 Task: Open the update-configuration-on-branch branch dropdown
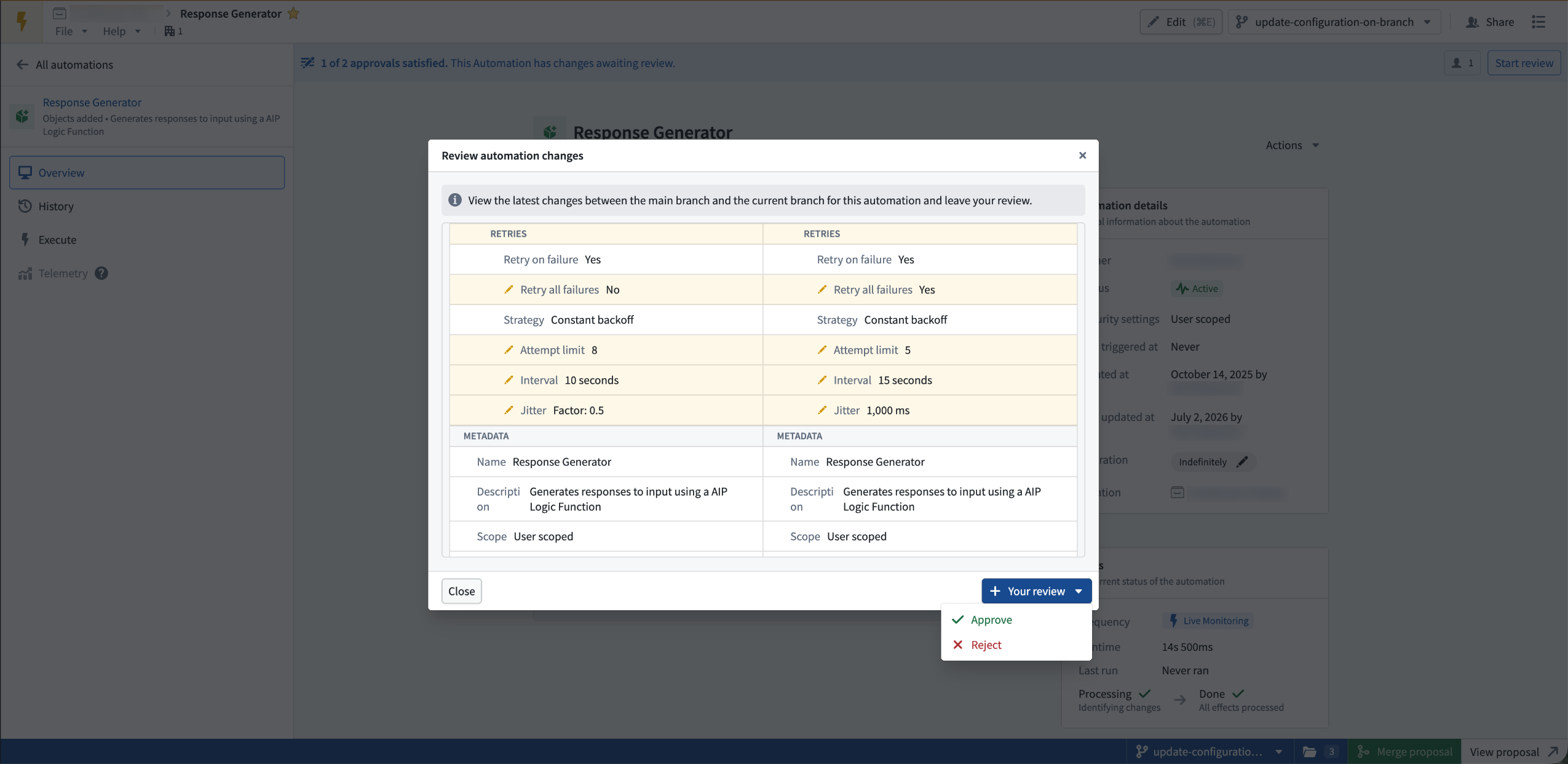1334,22
